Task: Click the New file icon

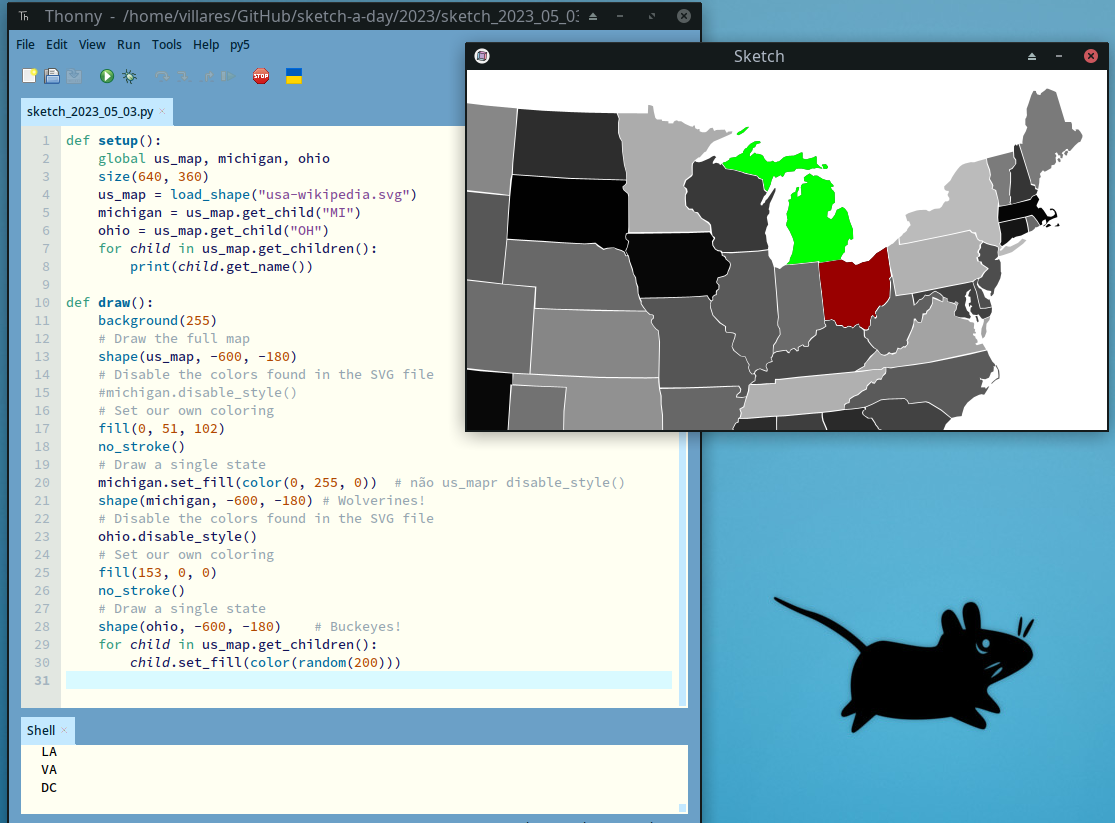Action: 29,76
